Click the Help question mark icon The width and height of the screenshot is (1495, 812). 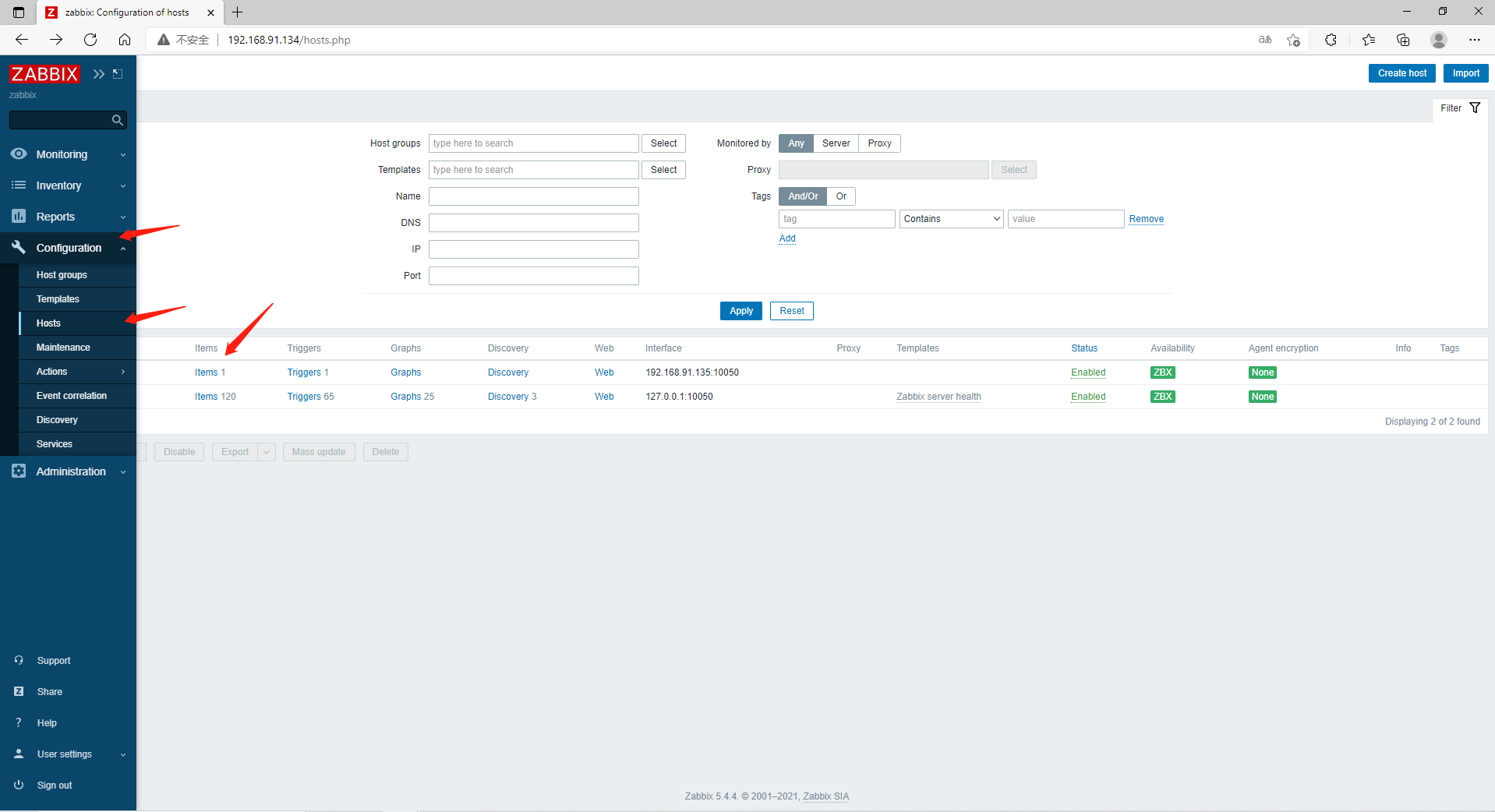click(19, 723)
